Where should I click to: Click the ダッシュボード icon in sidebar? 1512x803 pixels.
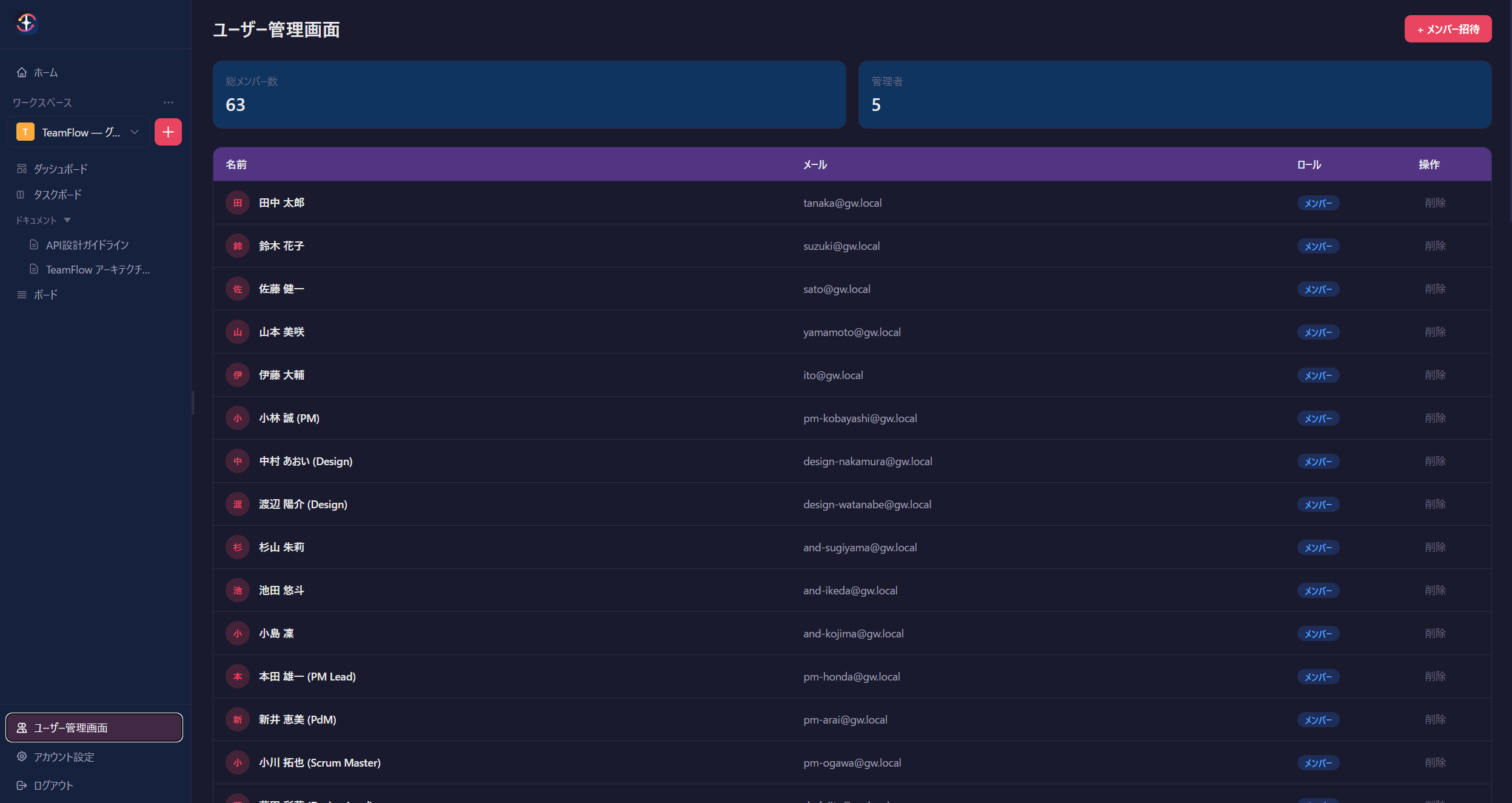pyautogui.click(x=22, y=169)
